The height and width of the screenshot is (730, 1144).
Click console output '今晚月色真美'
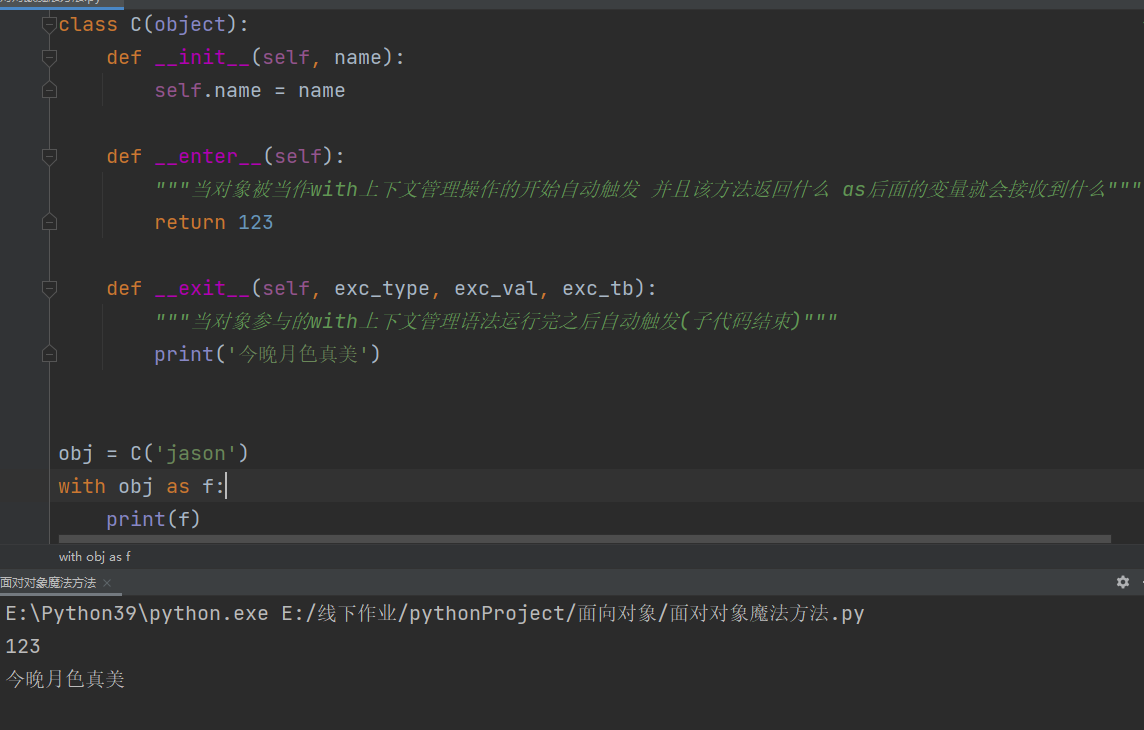pos(65,679)
